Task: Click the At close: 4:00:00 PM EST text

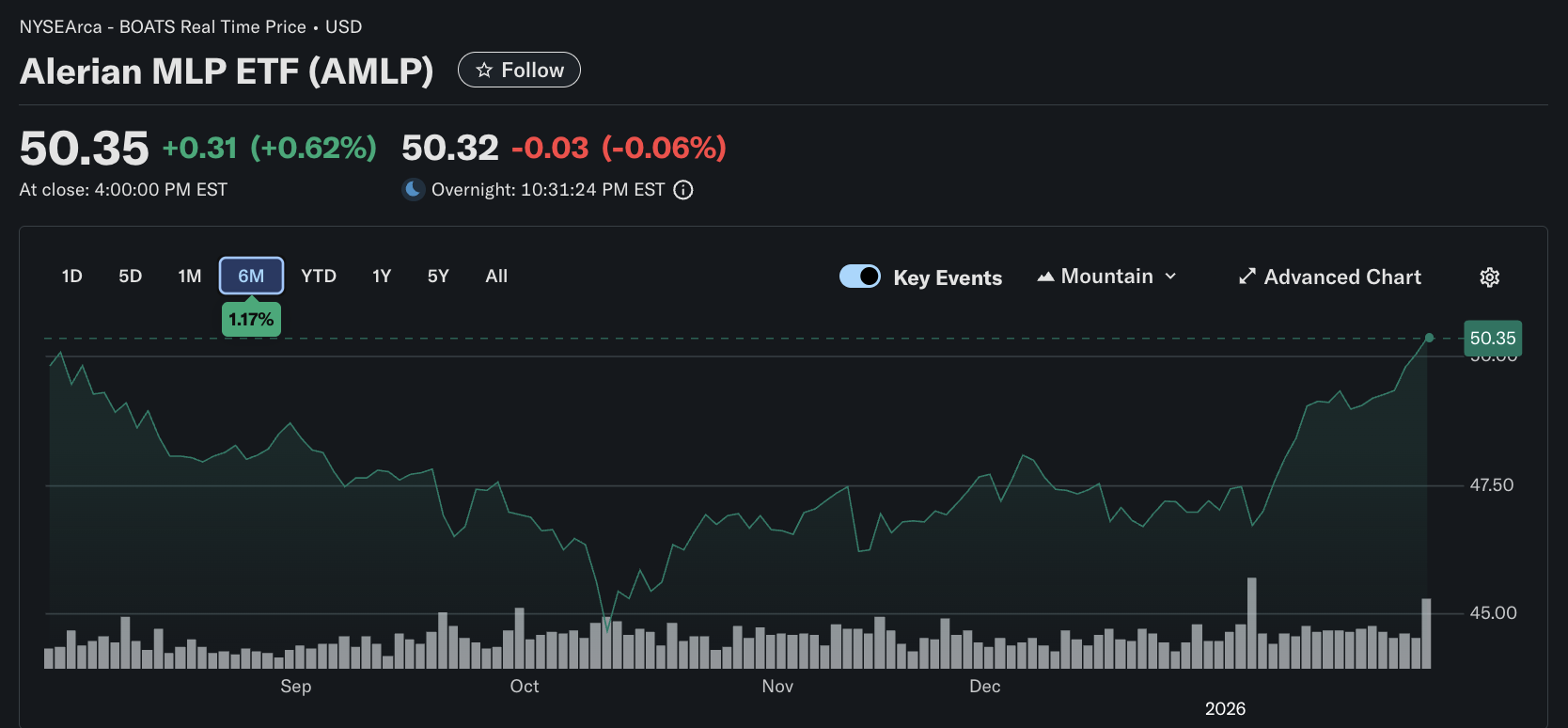Action: tap(123, 190)
